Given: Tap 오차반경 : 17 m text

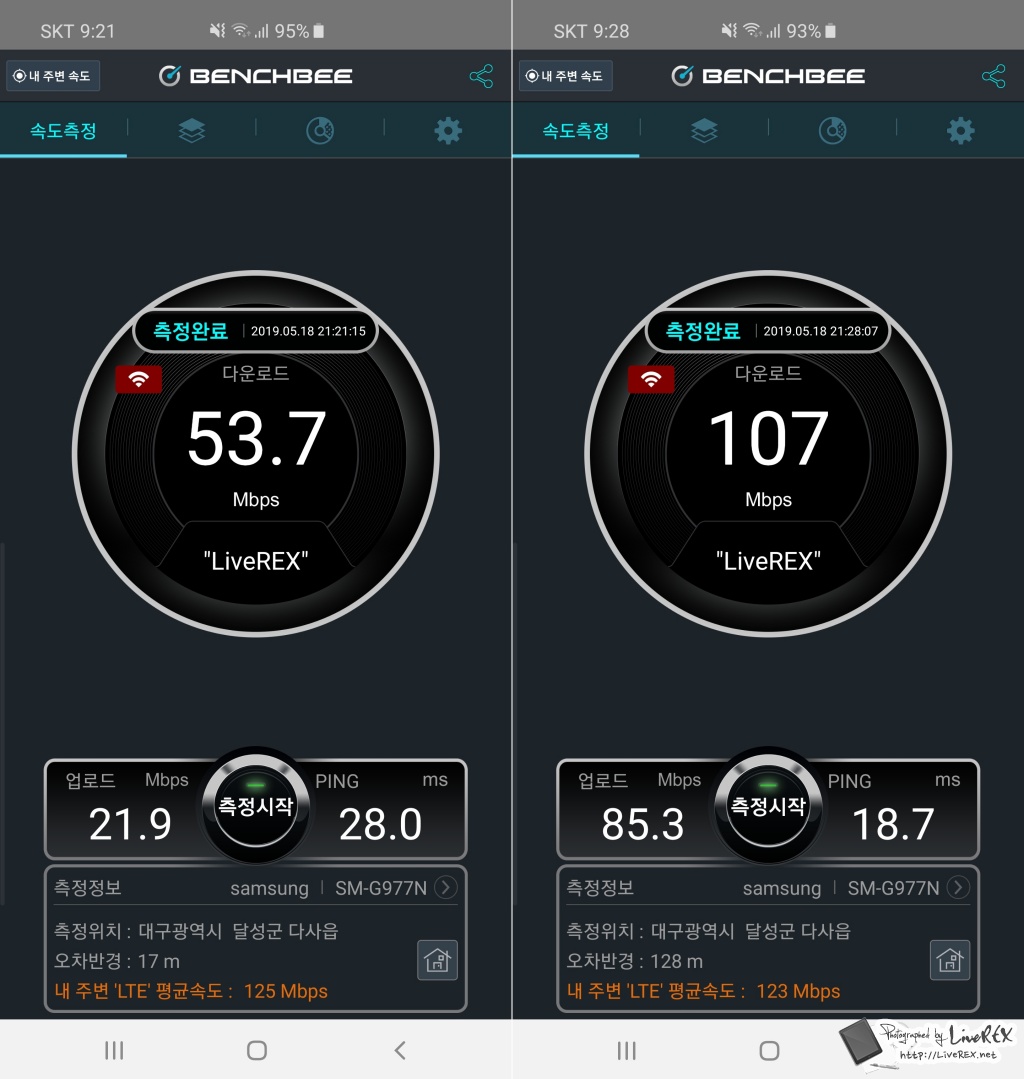Looking at the screenshot, I should point(117,961).
